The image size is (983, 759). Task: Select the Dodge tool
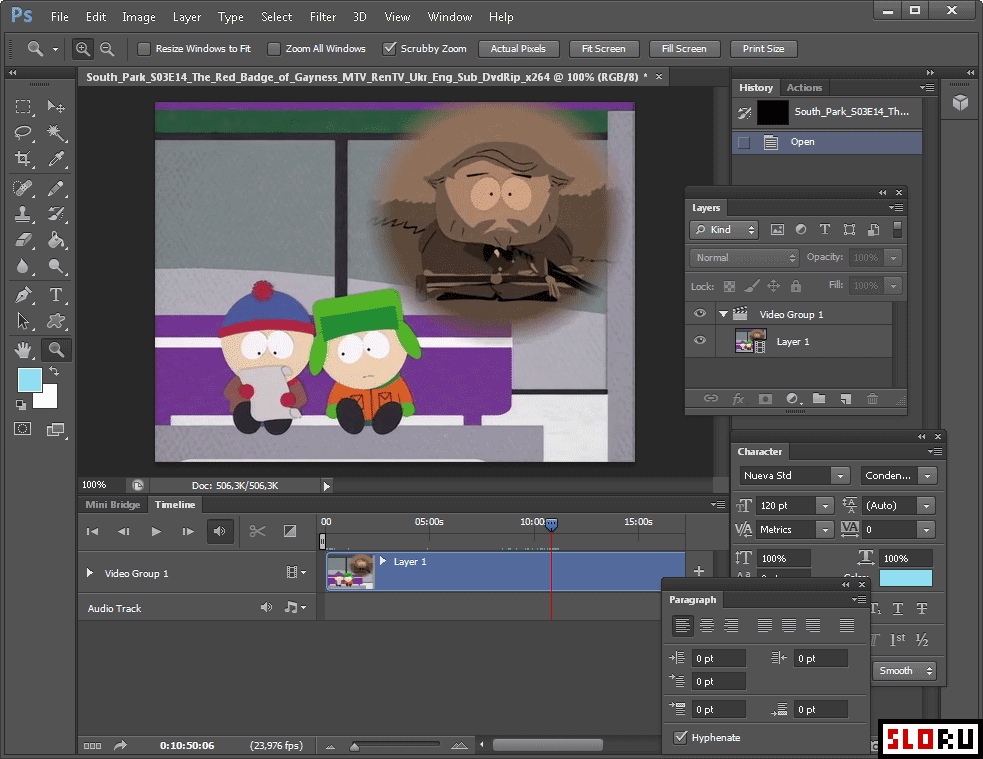point(56,266)
